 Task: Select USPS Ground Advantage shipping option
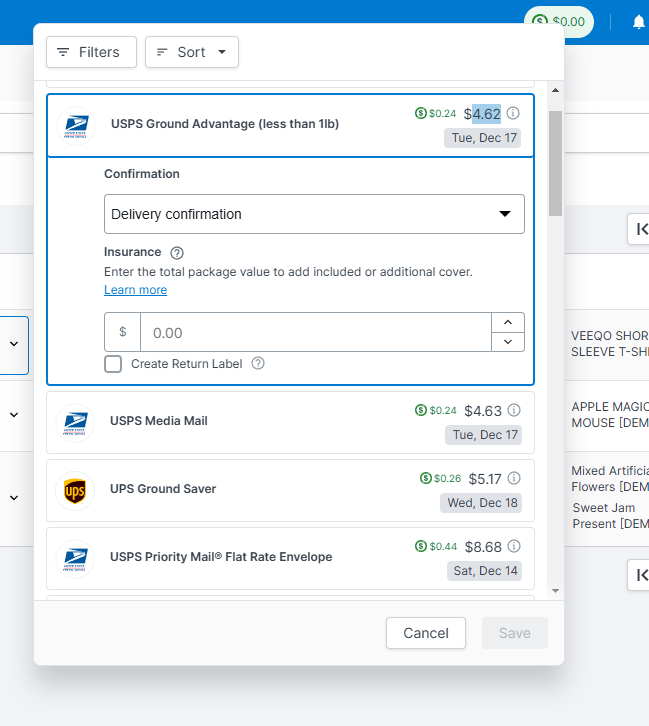(x=290, y=125)
